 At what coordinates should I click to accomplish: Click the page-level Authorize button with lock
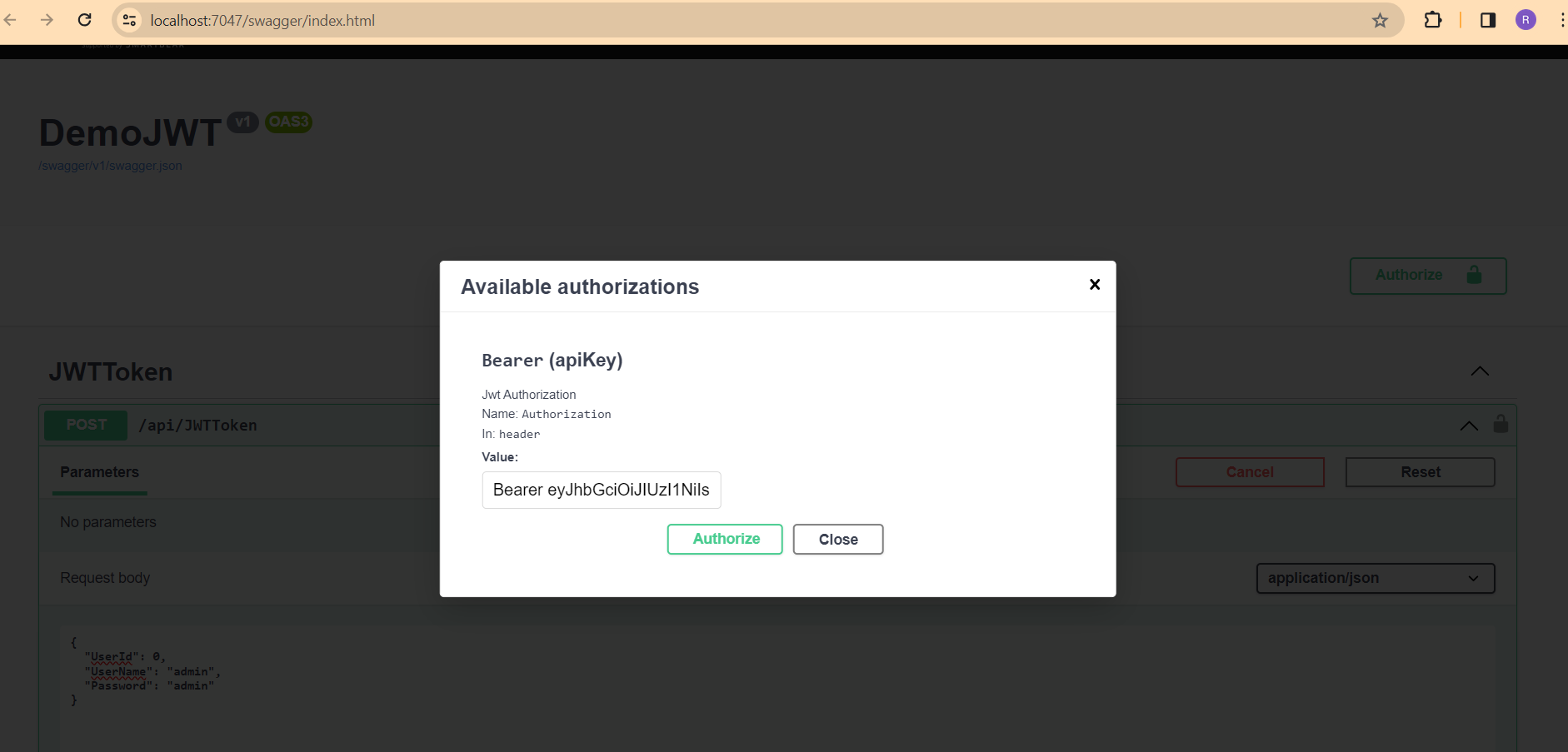[x=1428, y=276]
